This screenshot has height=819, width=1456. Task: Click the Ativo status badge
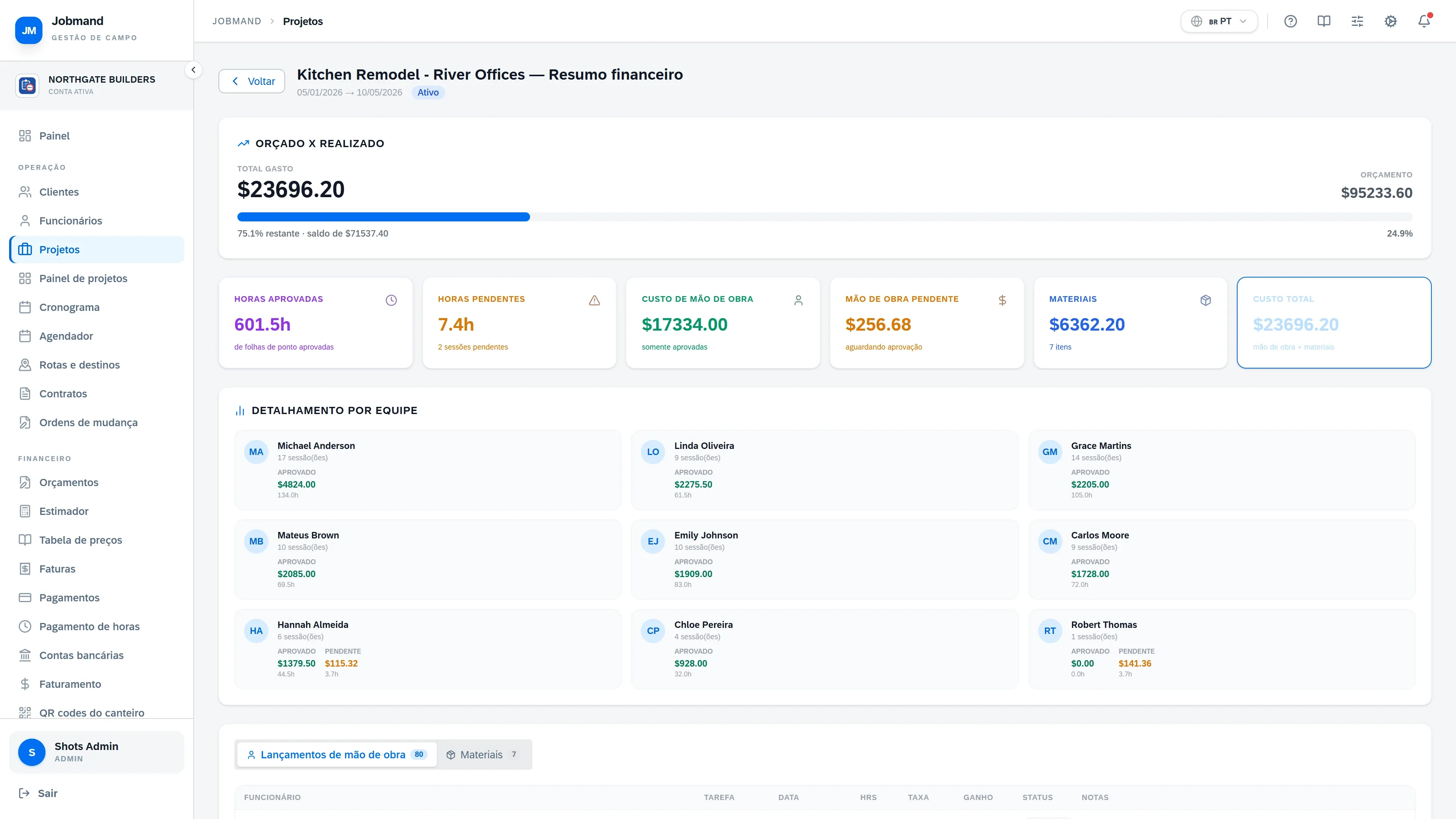pos(428,93)
